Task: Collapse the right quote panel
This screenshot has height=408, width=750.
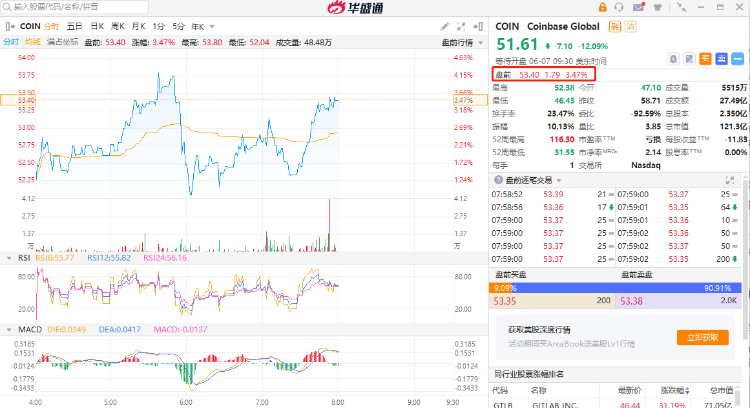Action: 478,27
